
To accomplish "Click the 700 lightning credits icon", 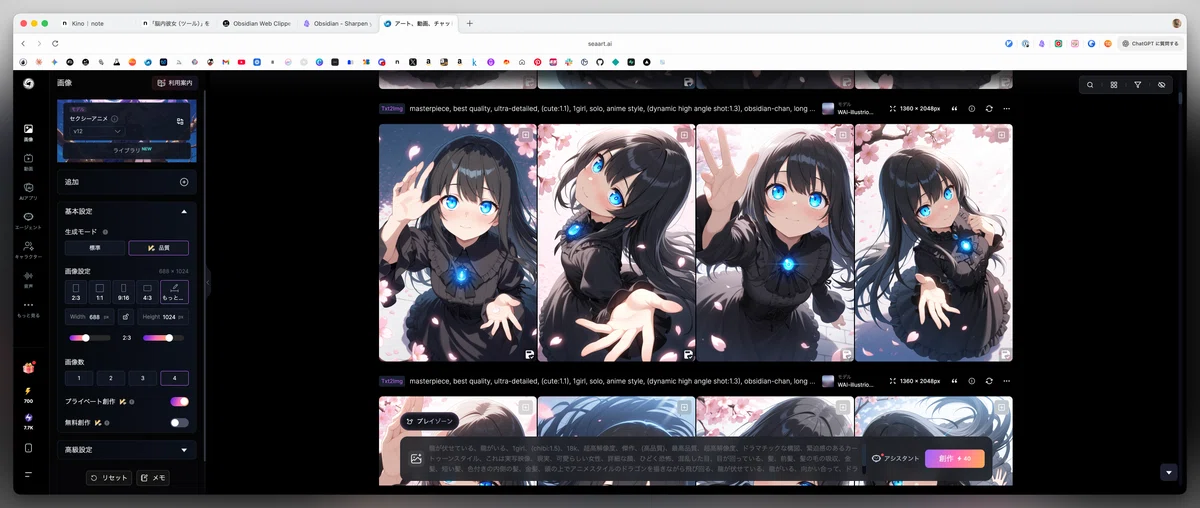I will tap(28, 394).
